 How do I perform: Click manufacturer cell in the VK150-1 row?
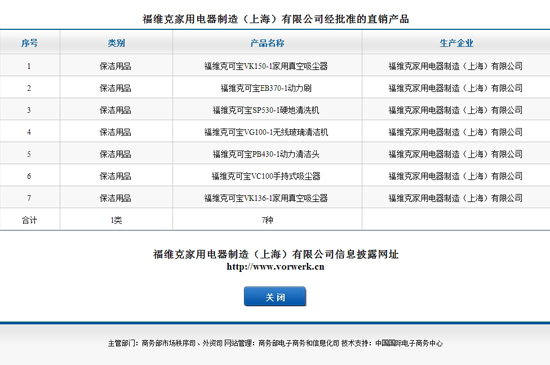click(456, 66)
